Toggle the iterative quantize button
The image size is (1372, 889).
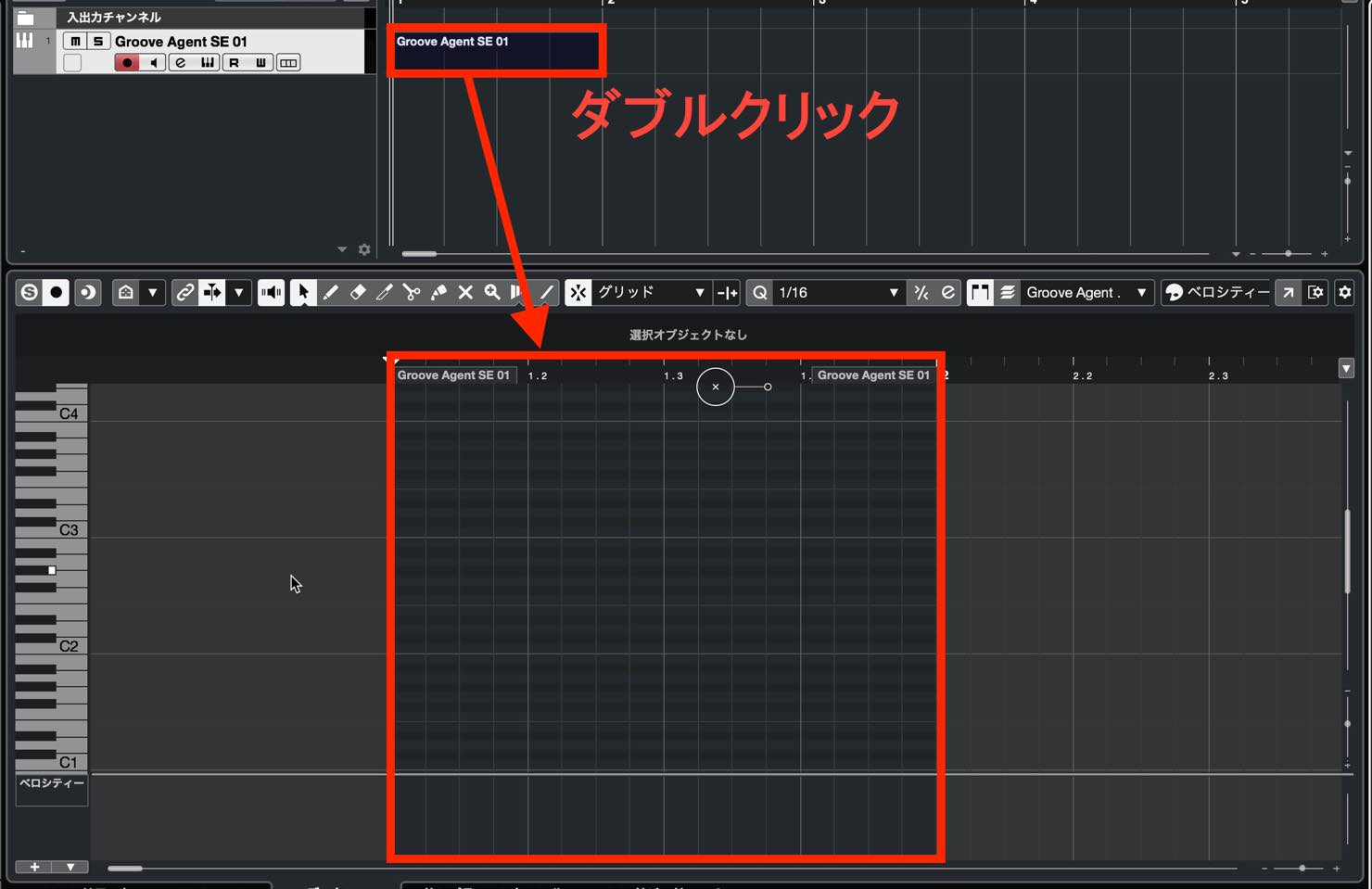point(921,292)
